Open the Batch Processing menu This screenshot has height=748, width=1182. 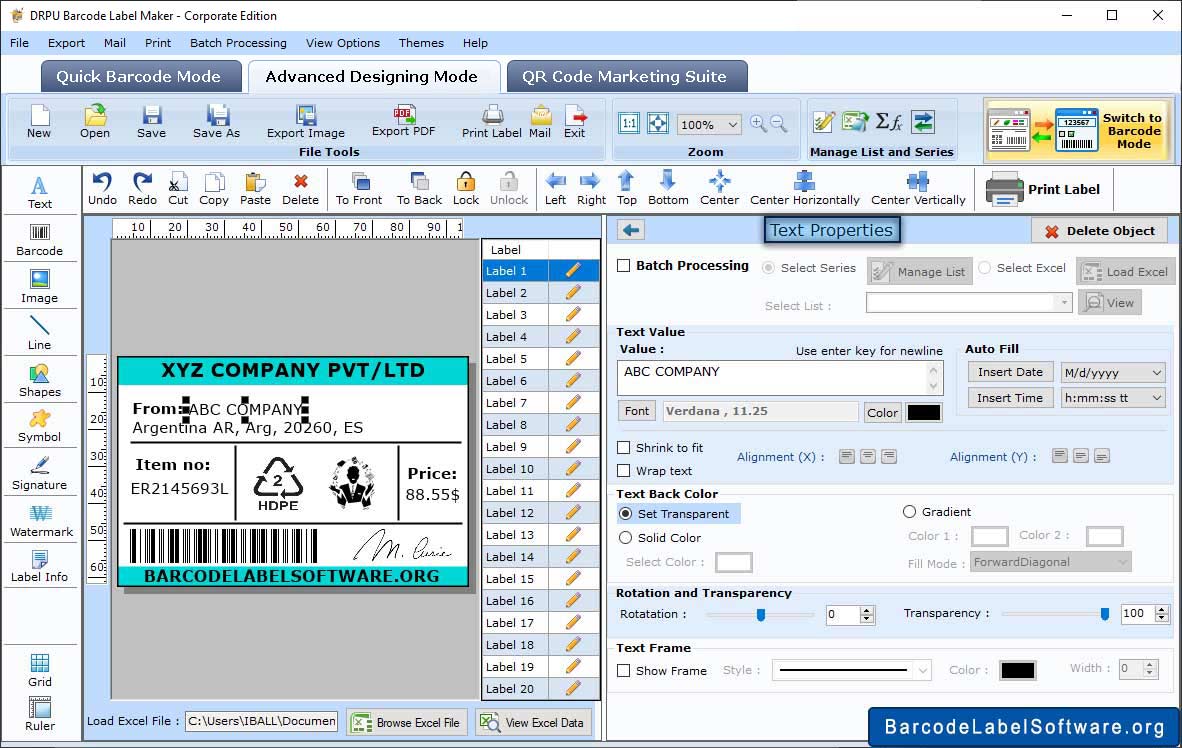238,43
